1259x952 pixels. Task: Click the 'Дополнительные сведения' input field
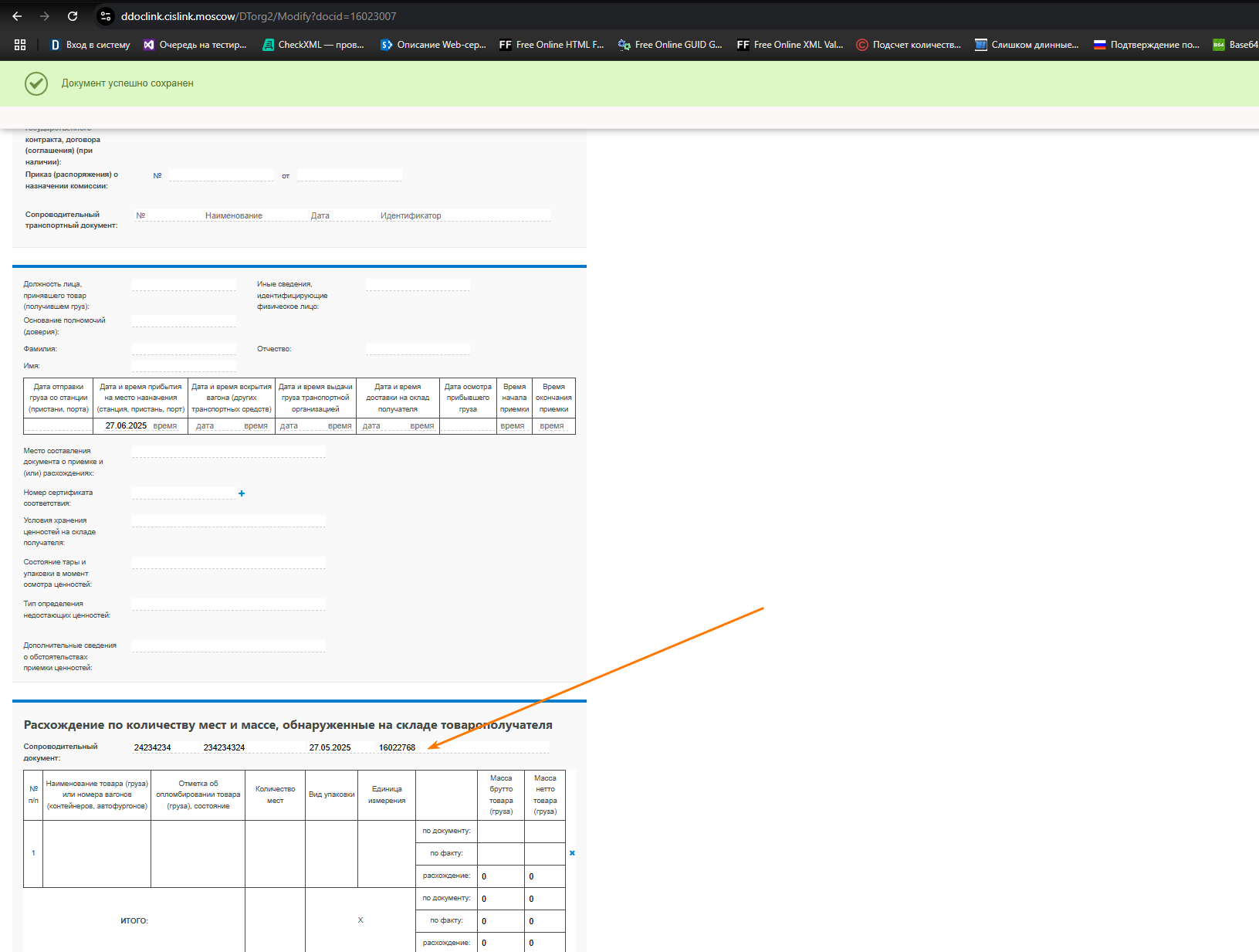228,645
